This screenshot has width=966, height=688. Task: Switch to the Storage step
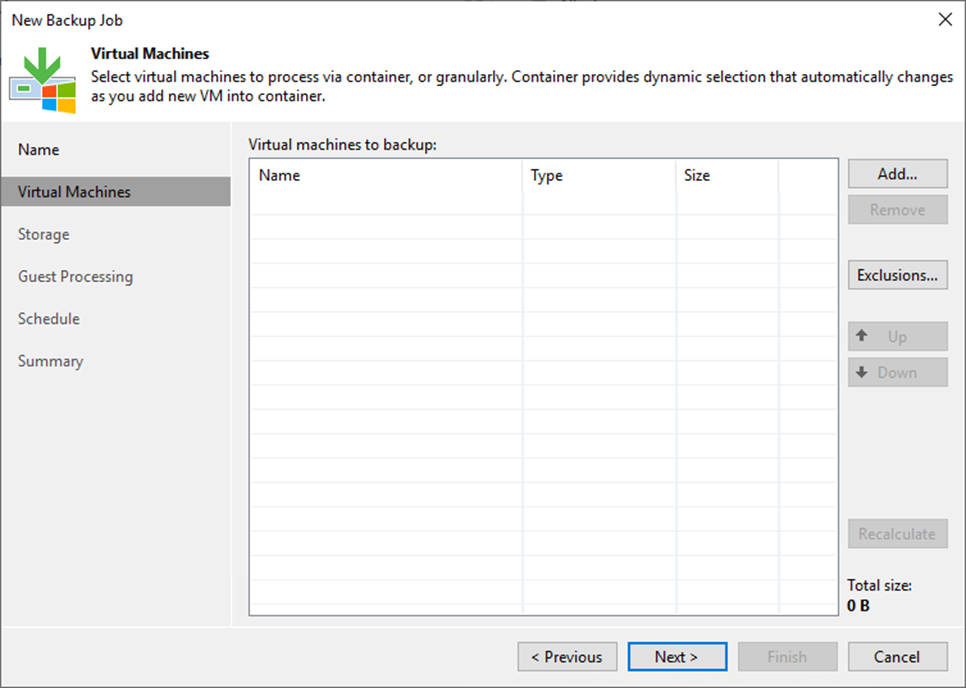[43, 234]
